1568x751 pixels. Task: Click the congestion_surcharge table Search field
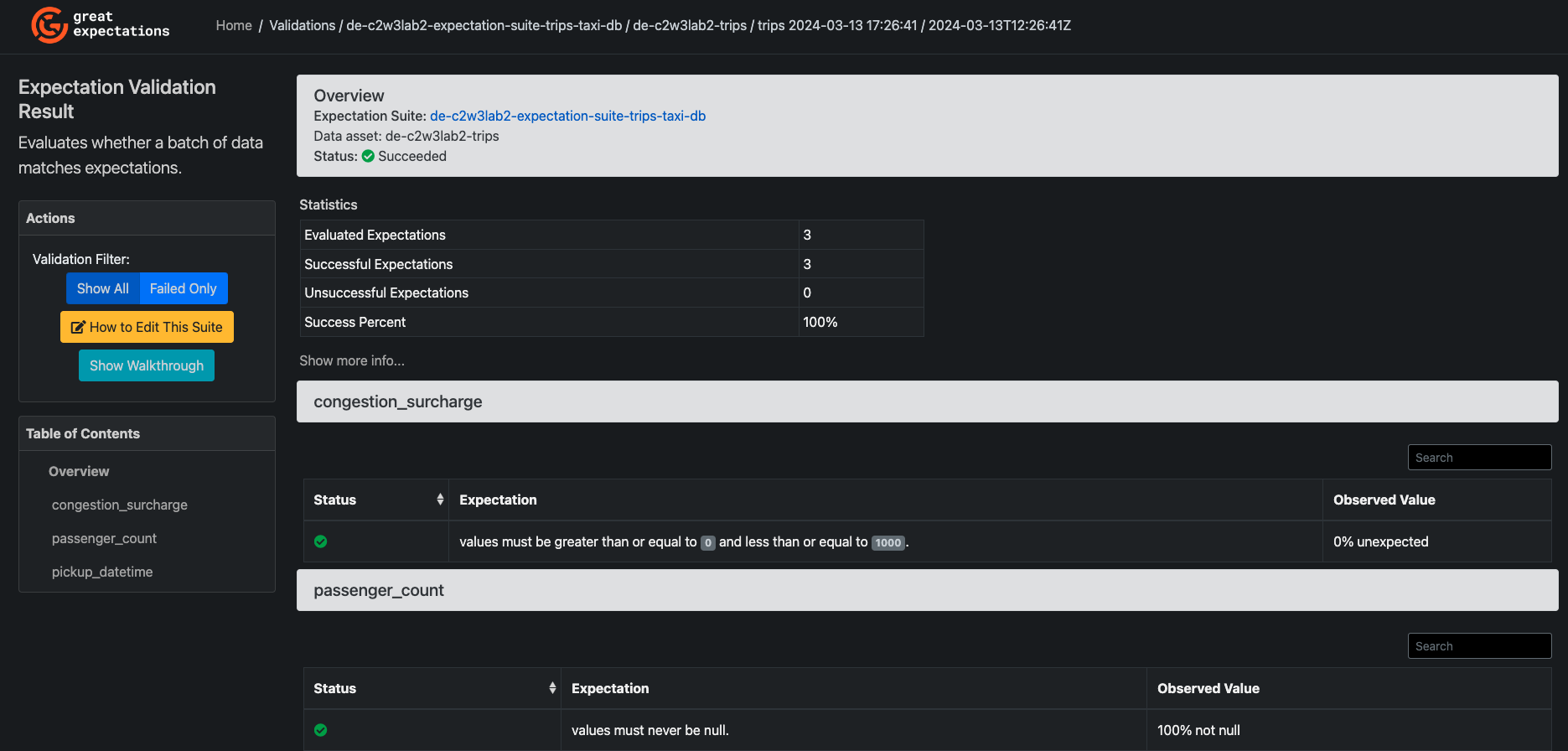tap(1479, 458)
